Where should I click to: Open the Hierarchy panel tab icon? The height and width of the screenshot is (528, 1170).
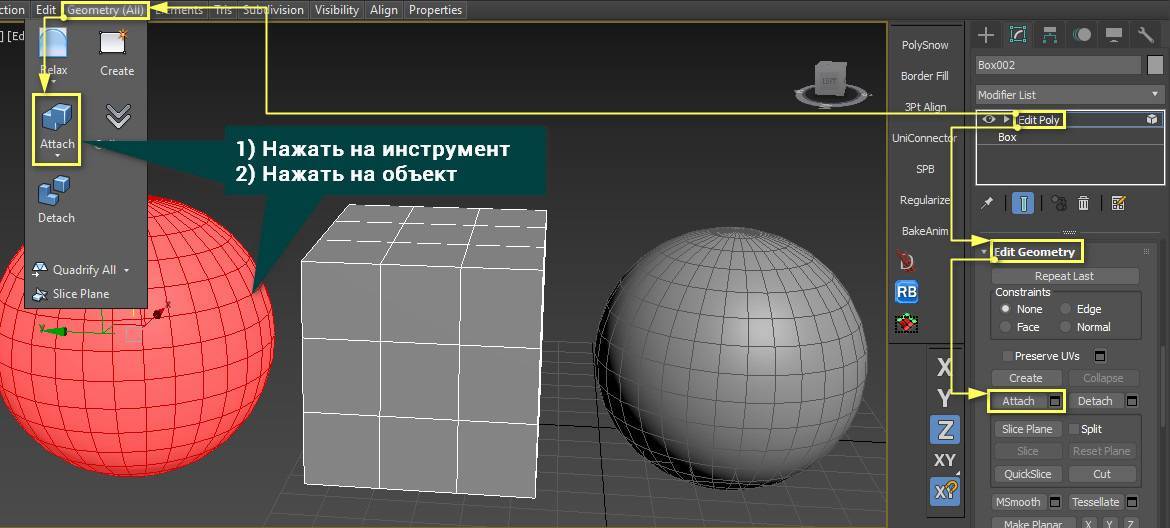tap(1050, 35)
